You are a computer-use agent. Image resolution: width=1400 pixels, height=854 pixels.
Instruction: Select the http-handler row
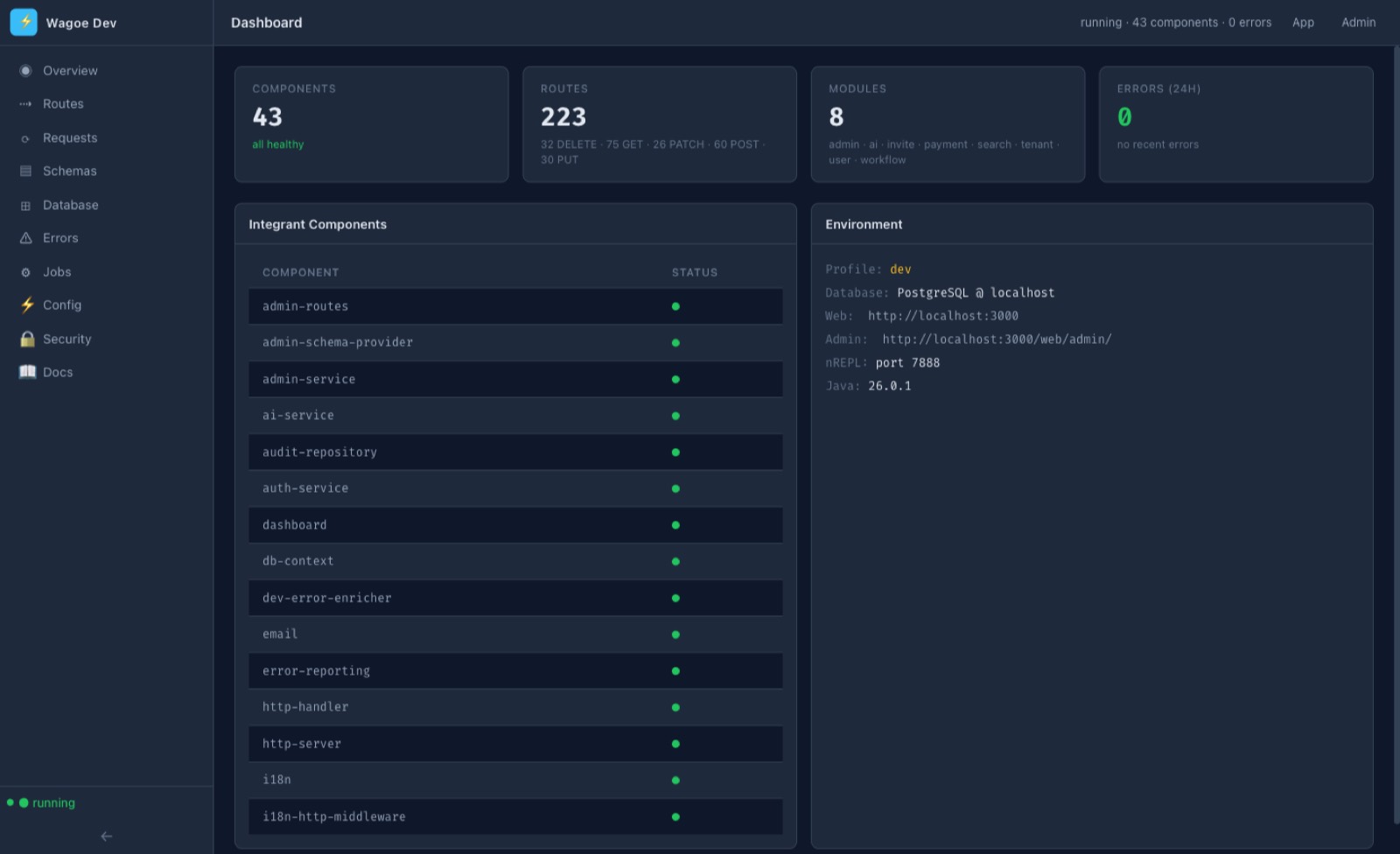(x=515, y=708)
